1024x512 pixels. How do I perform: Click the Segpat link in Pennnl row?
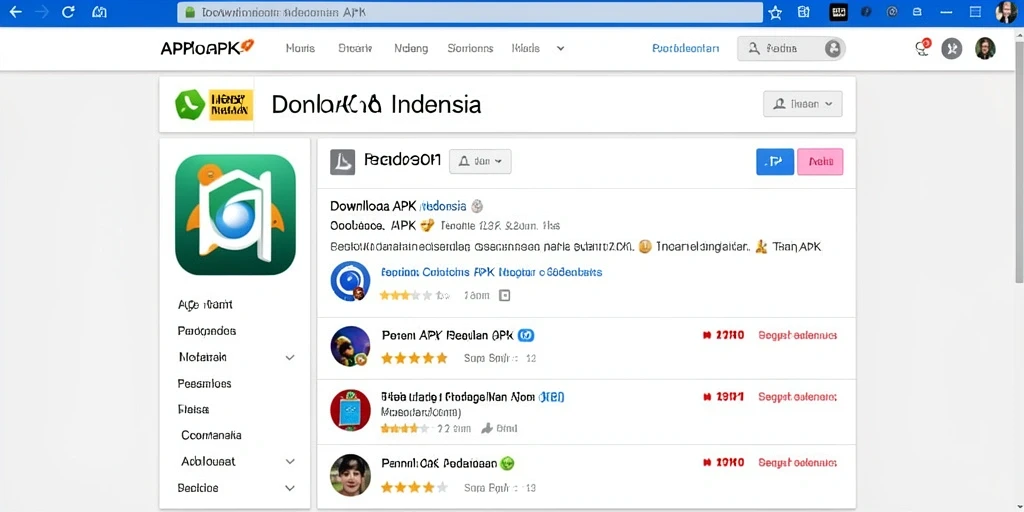tap(797, 462)
